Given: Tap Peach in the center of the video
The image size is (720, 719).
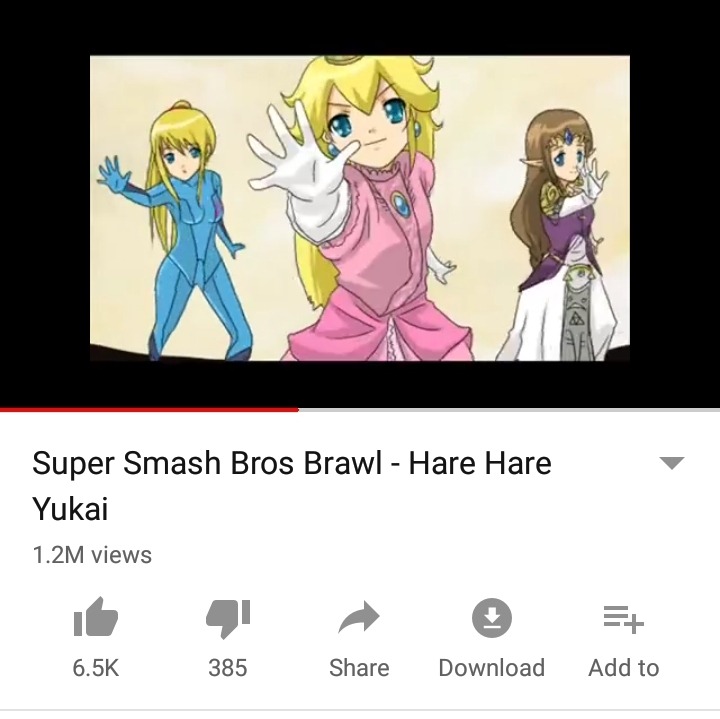Looking at the screenshot, I should tap(356, 208).
